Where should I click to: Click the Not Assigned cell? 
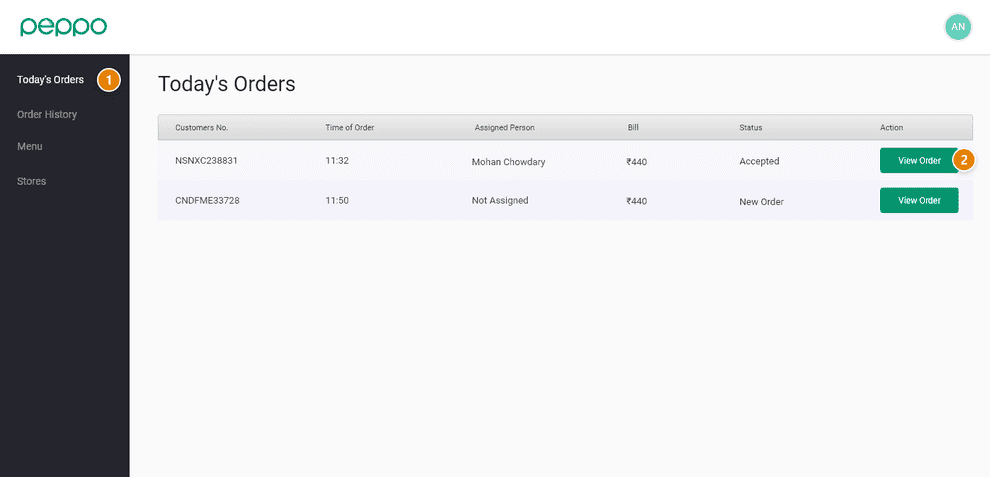pos(500,200)
